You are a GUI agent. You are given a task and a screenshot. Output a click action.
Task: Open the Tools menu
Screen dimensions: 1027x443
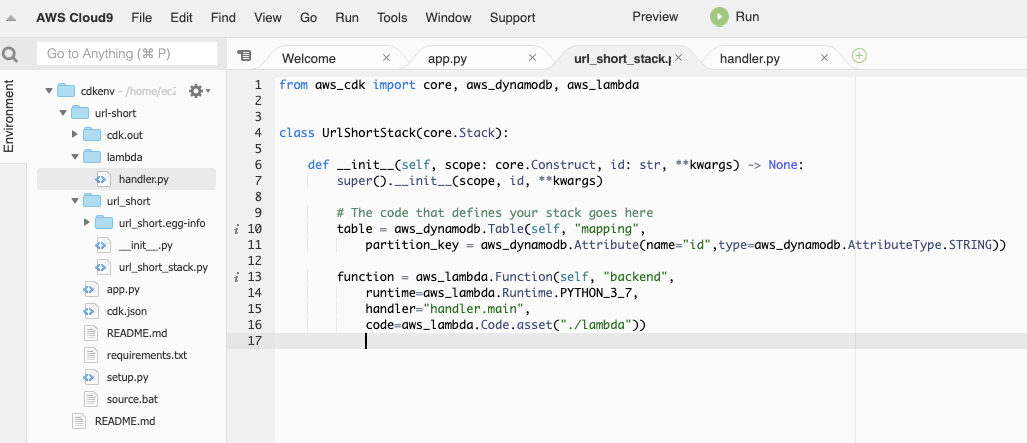(392, 18)
